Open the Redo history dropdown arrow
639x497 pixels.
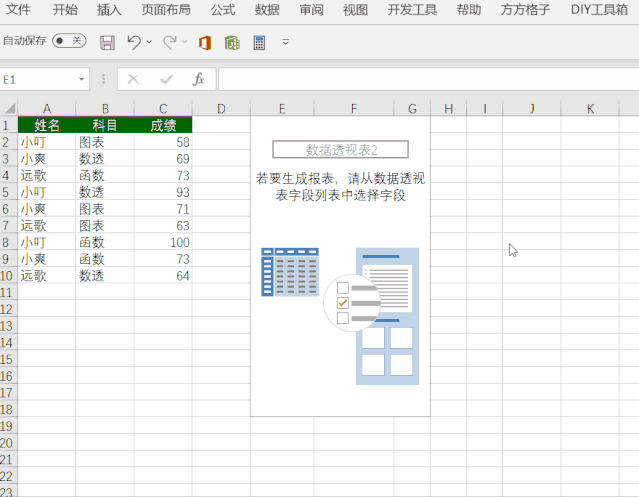click(185, 42)
